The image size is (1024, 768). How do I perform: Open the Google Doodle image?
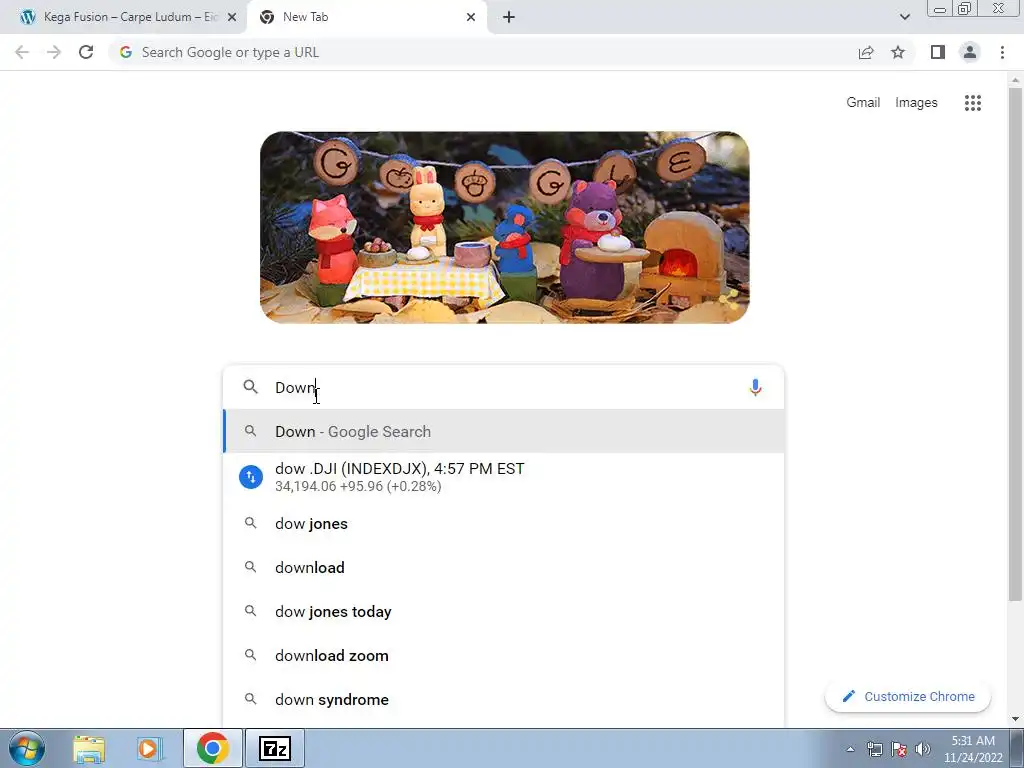pyautogui.click(x=504, y=227)
